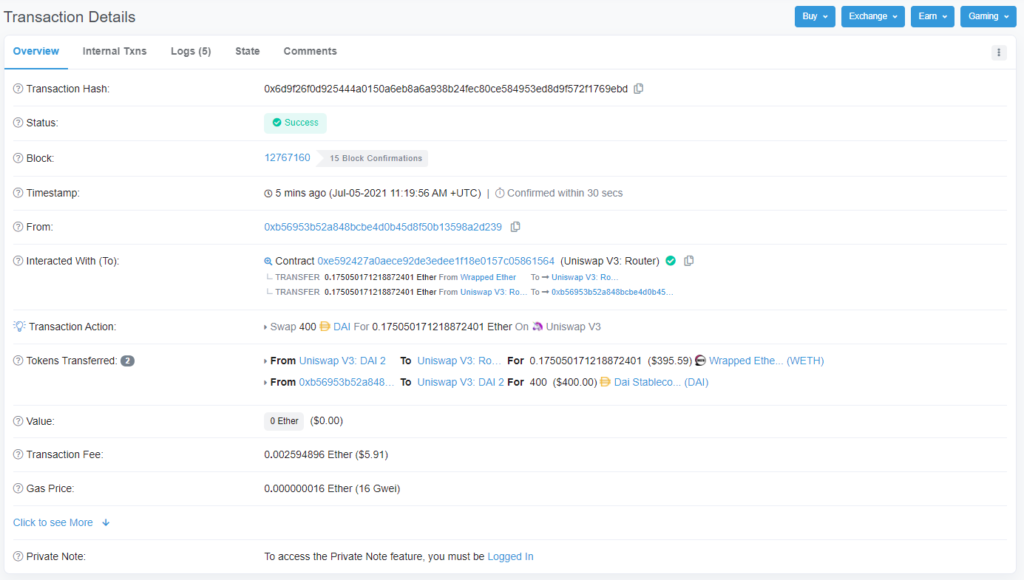Click the help icon beside Timestamp
The image size is (1024, 580).
[18, 193]
